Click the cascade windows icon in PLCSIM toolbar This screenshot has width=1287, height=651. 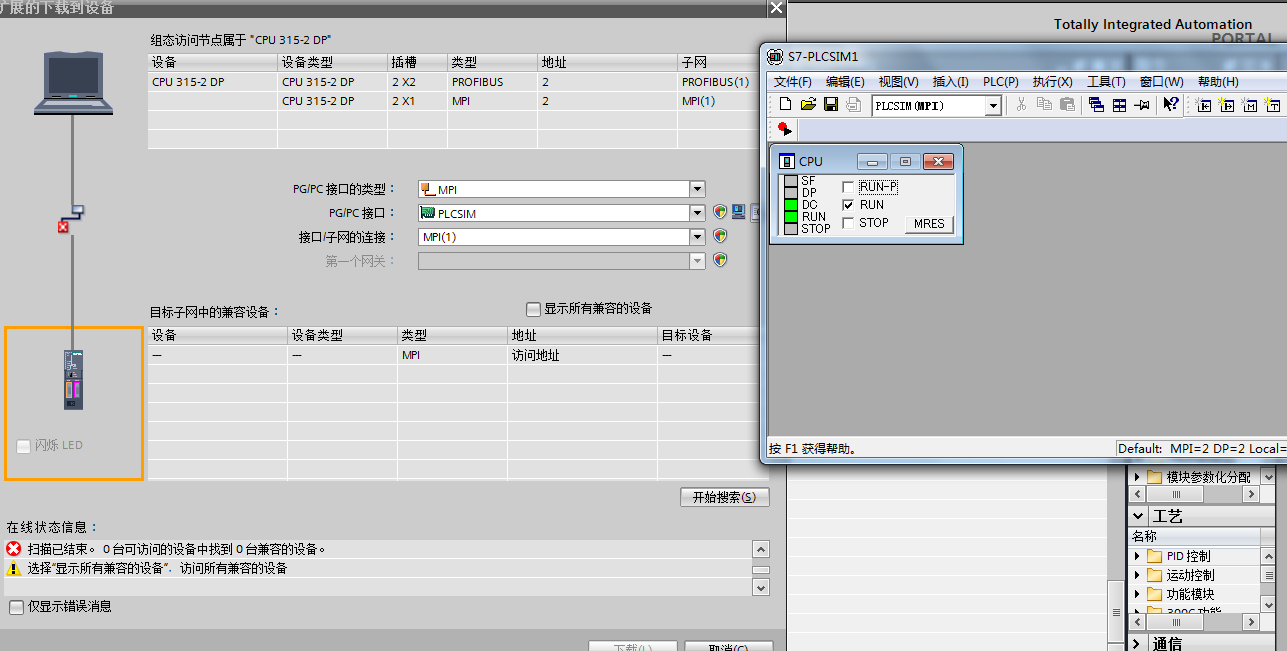1096,105
